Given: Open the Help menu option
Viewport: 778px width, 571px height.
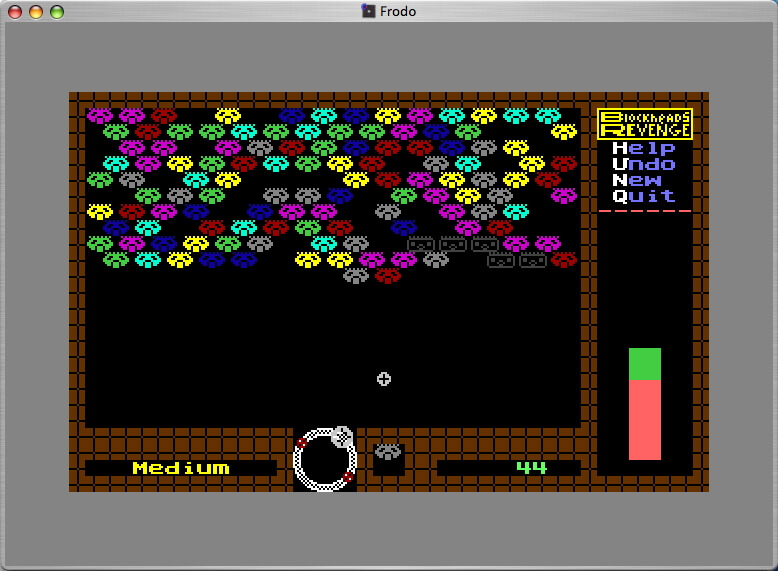Looking at the screenshot, I should [x=644, y=148].
